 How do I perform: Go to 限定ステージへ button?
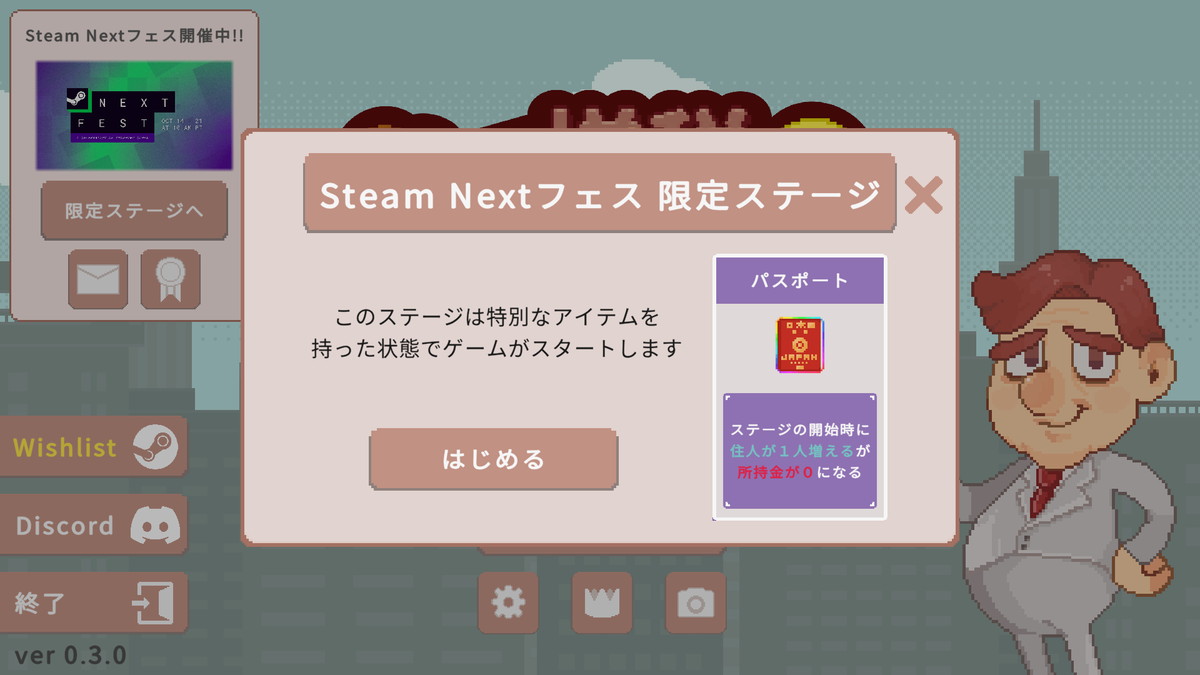pos(134,211)
